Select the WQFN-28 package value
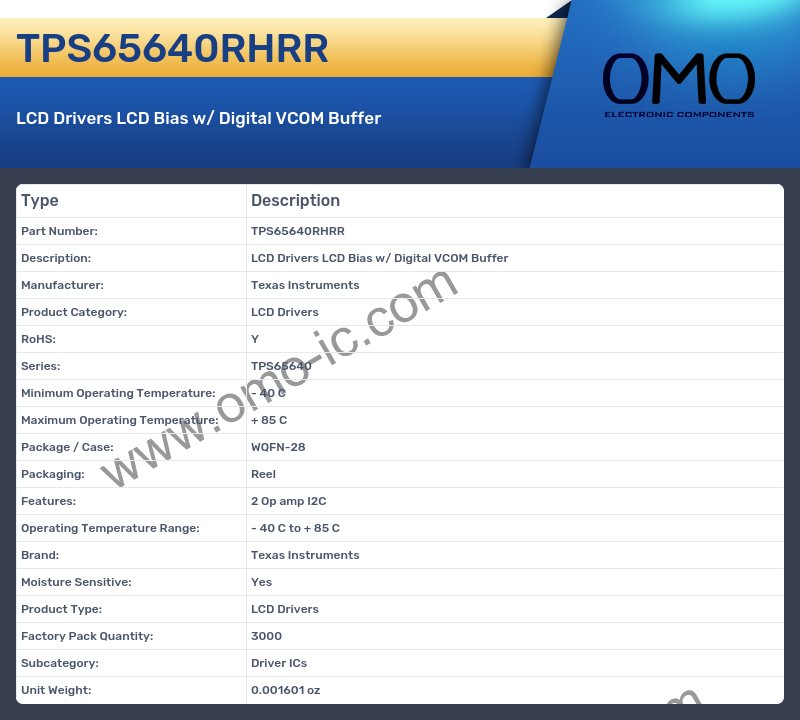The image size is (800, 720). point(278,448)
